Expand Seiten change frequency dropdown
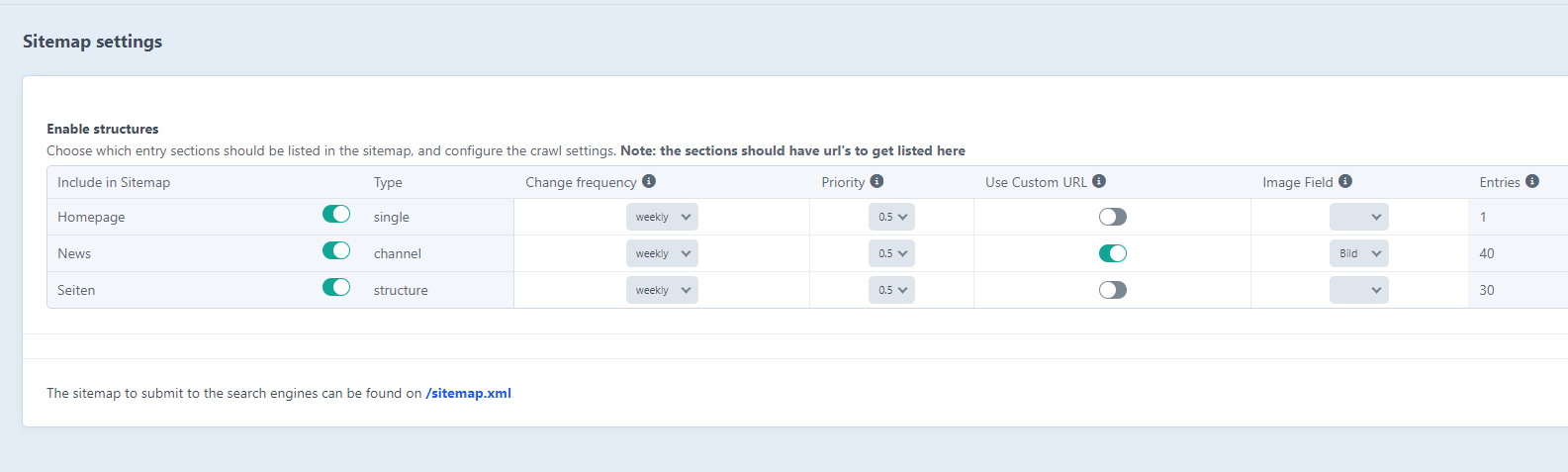 pyautogui.click(x=662, y=290)
